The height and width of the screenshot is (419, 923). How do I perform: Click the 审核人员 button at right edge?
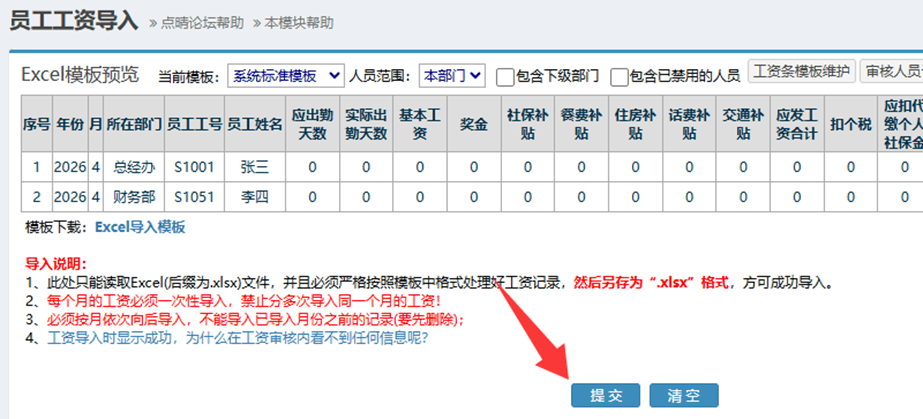892,72
